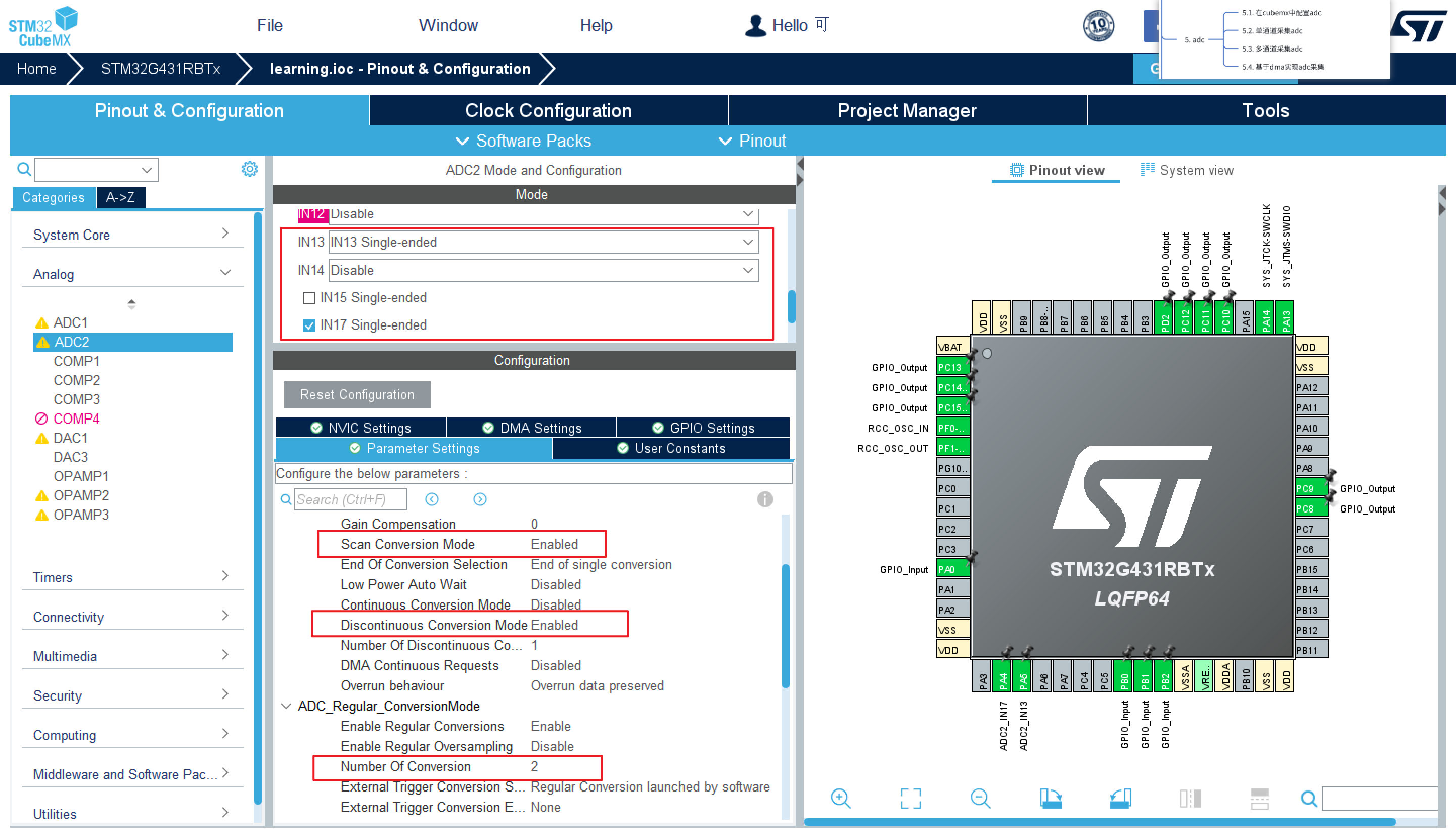Click the pinout search magnifier icon
1456x838 pixels.
pyautogui.click(x=1308, y=798)
